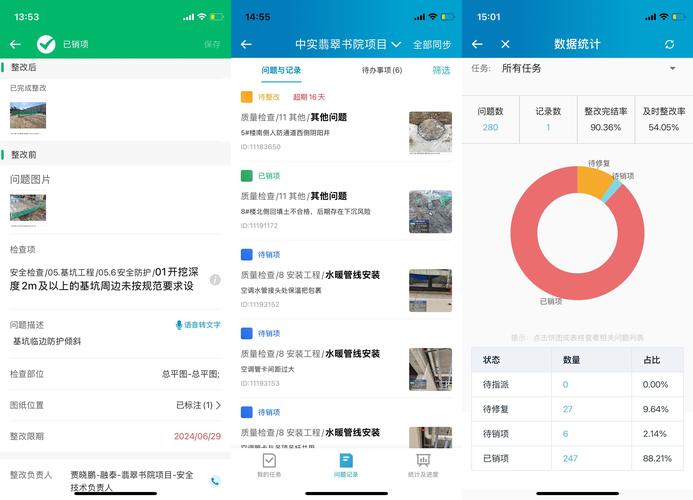The width and height of the screenshot is (693, 500).
Task: Open the photo for issue ID:11193152
Action: (x=430, y=290)
